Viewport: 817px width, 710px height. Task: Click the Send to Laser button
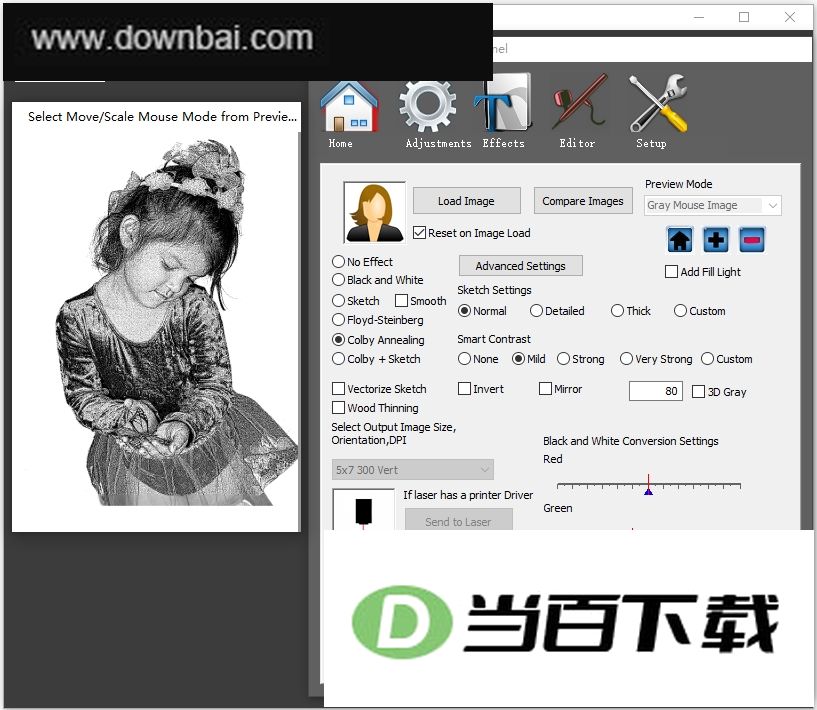(x=459, y=520)
